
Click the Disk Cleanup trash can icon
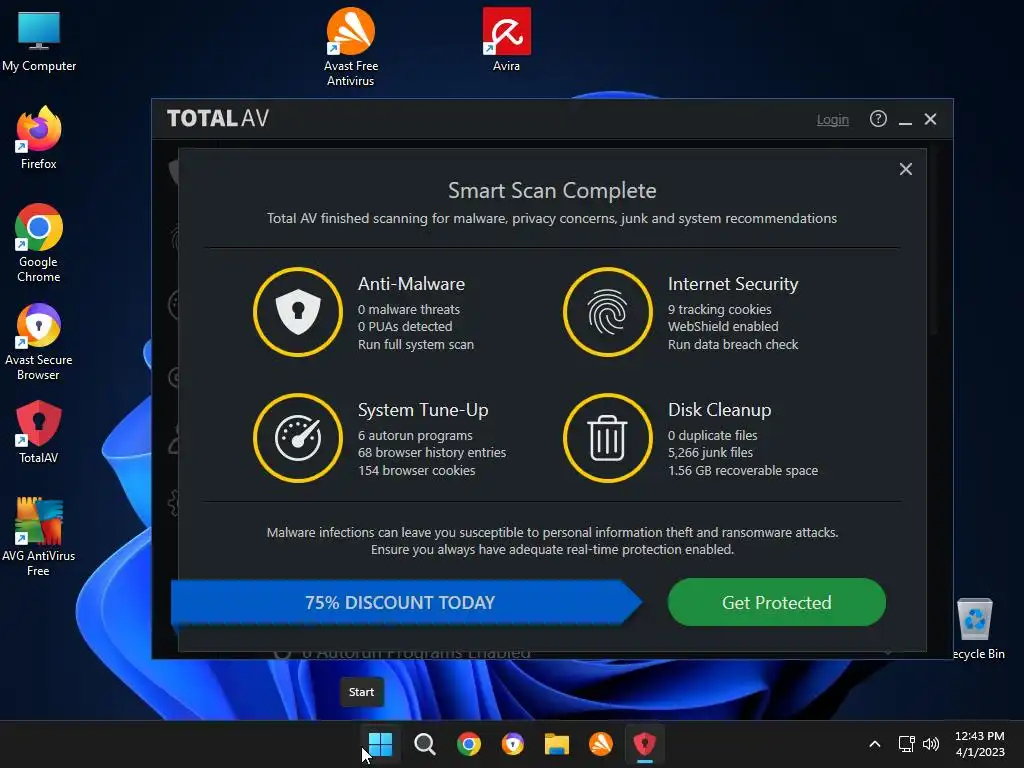click(x=607, y=438)
